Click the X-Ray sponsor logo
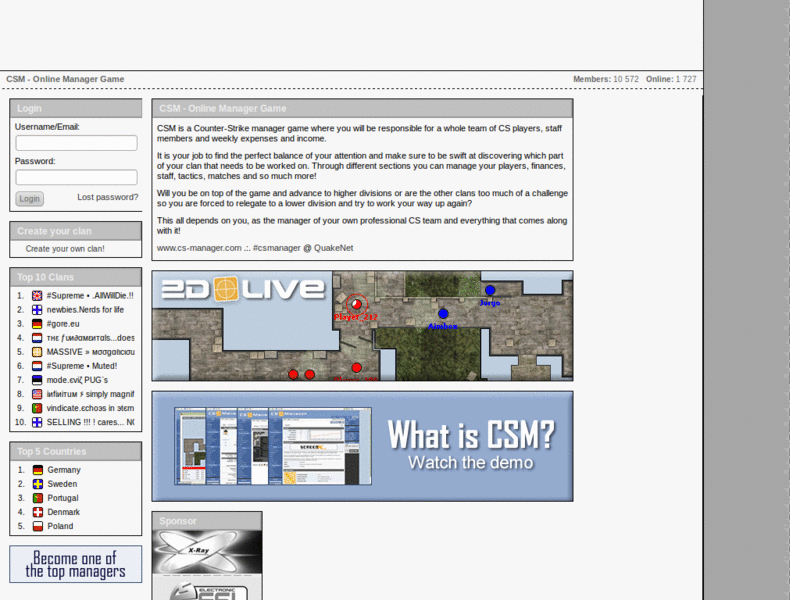The image size is (800, 600). point(207,552)
